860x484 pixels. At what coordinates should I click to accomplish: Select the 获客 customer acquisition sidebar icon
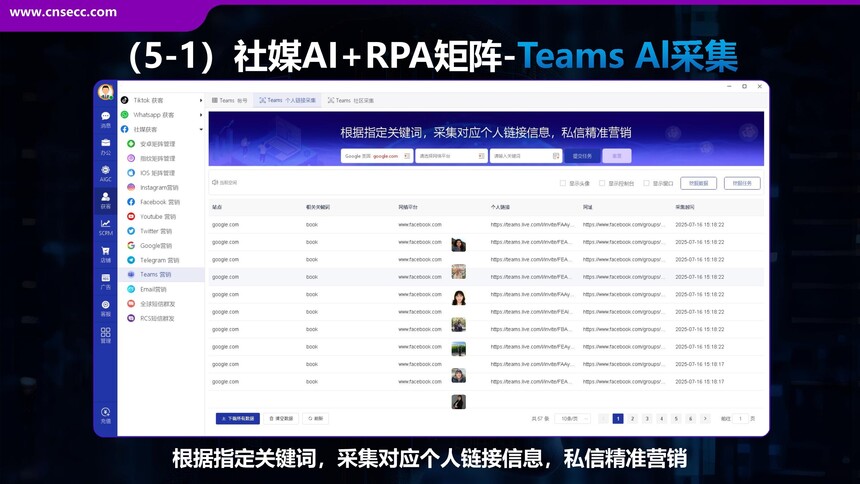tap(105, 200)
